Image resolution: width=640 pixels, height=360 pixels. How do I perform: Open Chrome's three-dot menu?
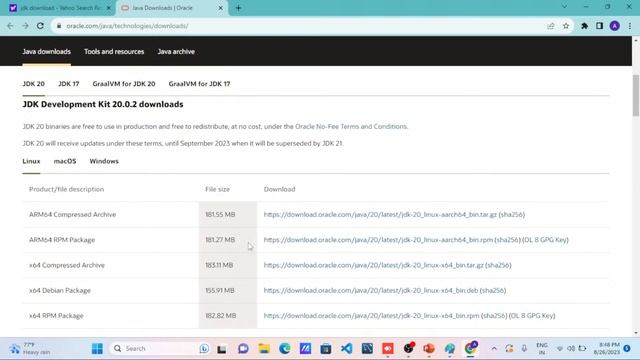630,26
